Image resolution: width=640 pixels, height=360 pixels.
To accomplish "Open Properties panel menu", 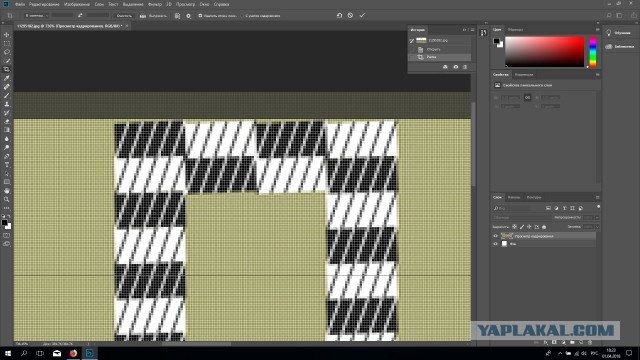I will (x=598, y=75).
